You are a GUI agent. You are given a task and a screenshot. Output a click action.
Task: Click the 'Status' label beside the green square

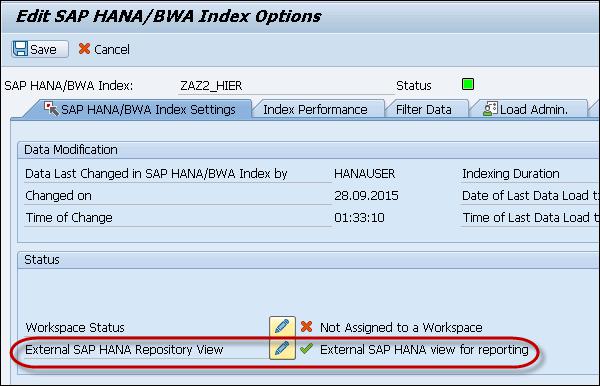pyautogui.click(x=414, y=86)
